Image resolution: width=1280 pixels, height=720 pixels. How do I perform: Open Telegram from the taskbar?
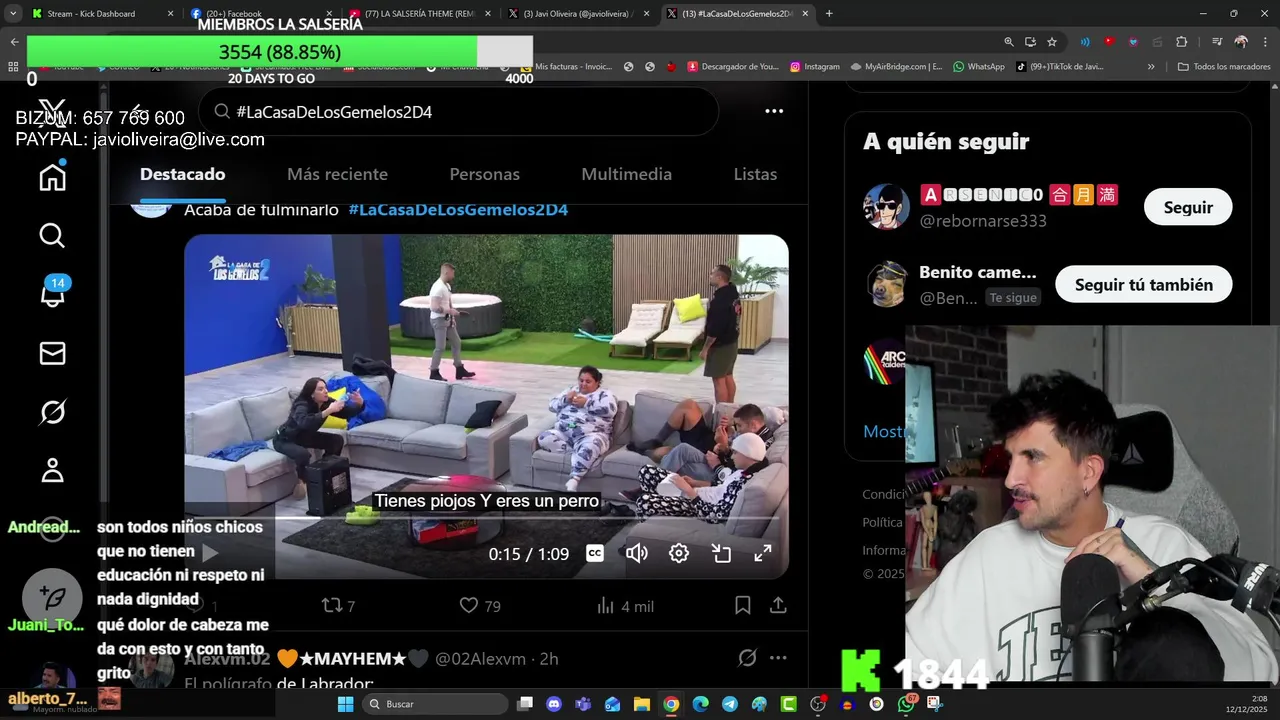(730, 704)
